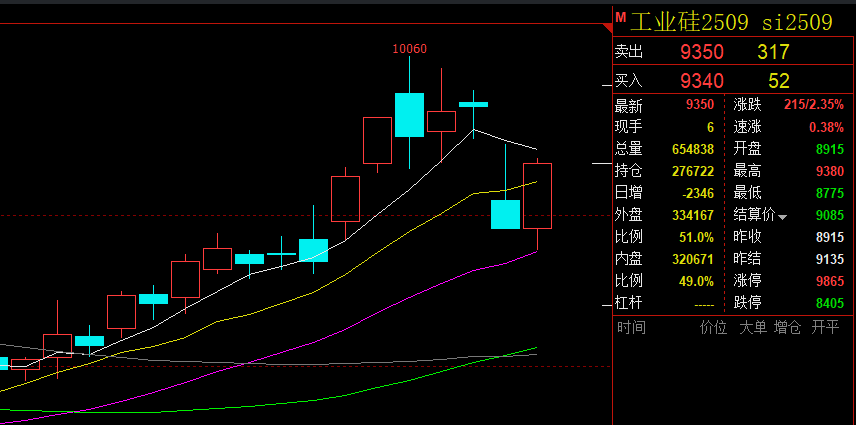Click the 日增 value -2346

[698, 193]
